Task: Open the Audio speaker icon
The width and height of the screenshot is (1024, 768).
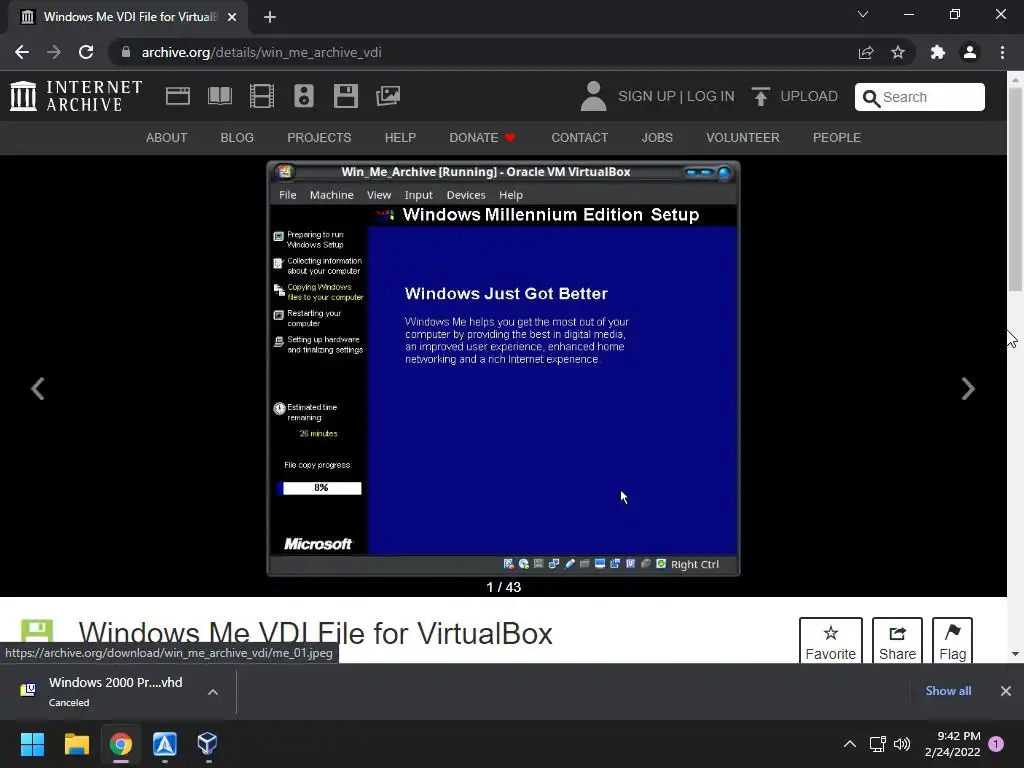Action: coord(304,96)
